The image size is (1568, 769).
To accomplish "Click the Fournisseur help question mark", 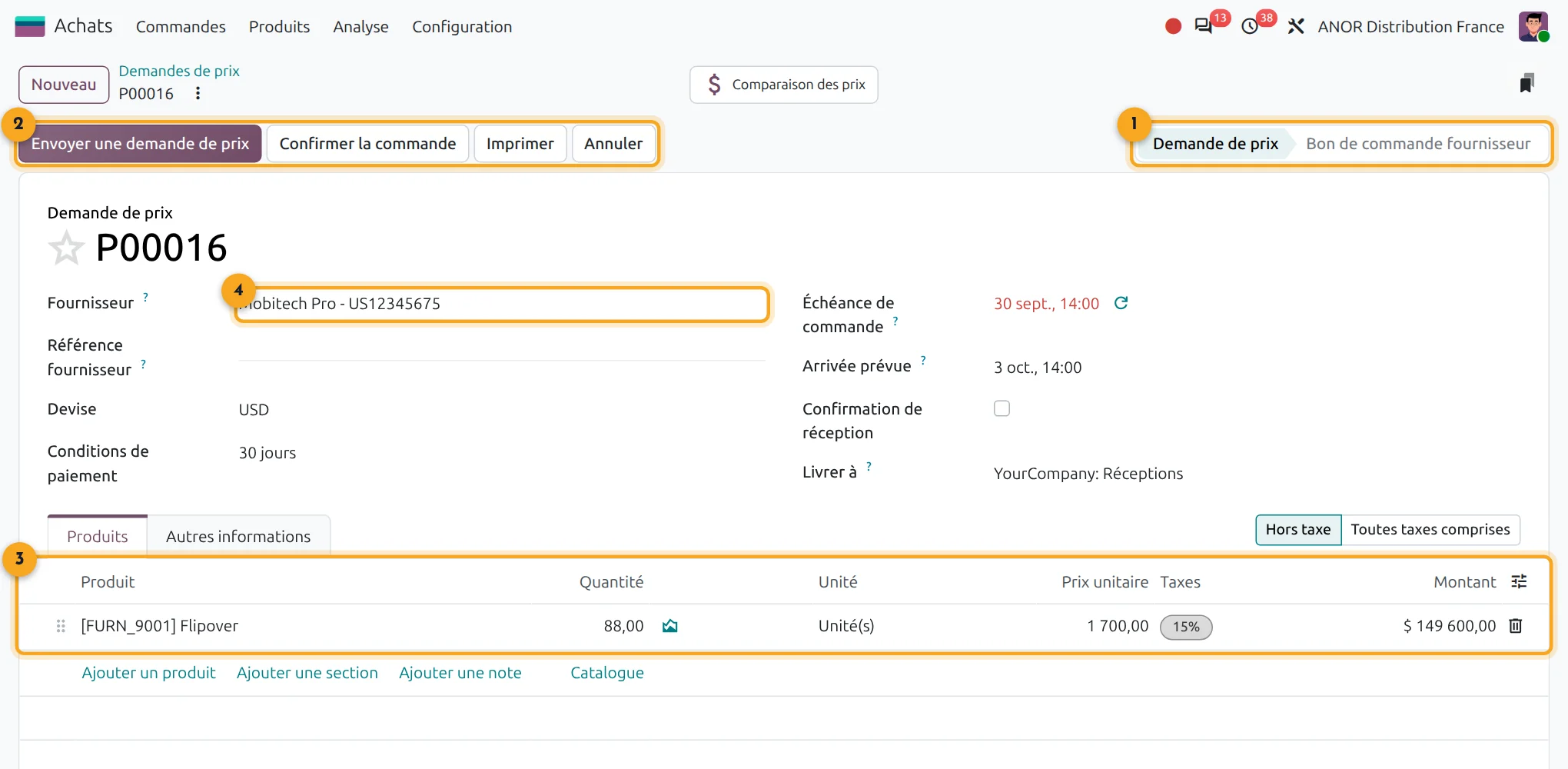I will [145, 297].
